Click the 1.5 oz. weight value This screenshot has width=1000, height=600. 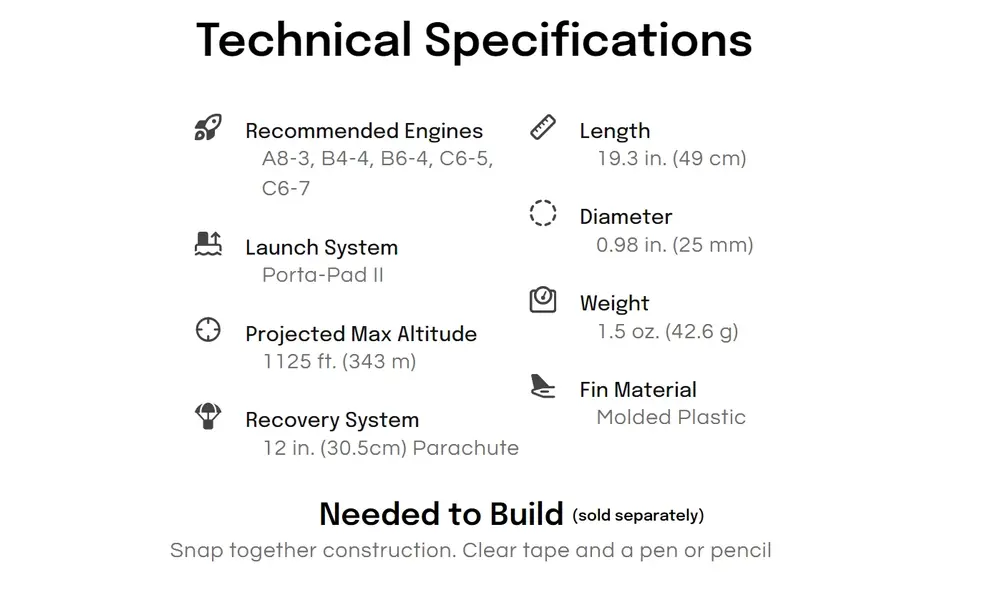(668, 332)
